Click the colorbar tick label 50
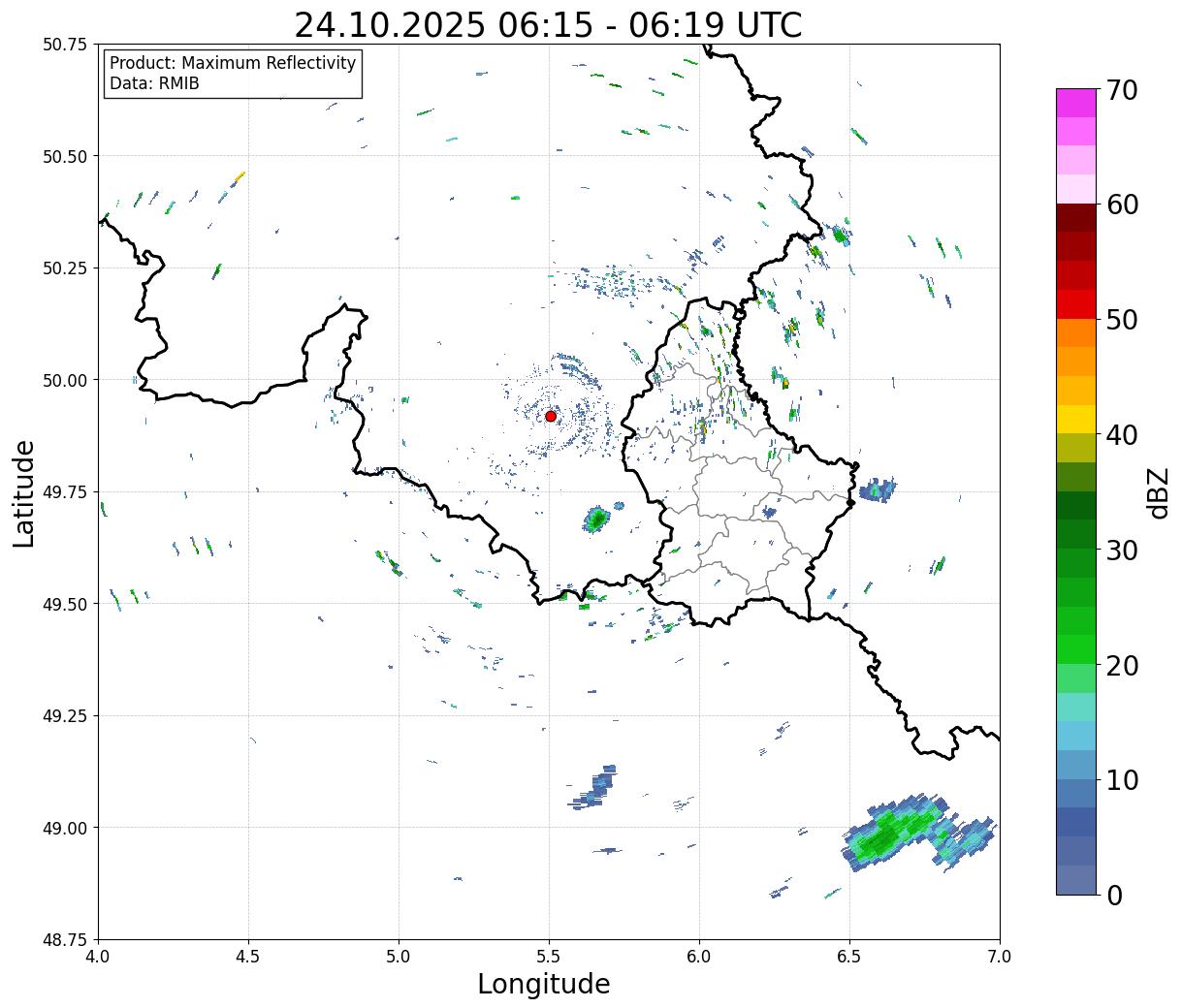The width and height of the screenshot is (1182, 1008). tap(1121, 320)
